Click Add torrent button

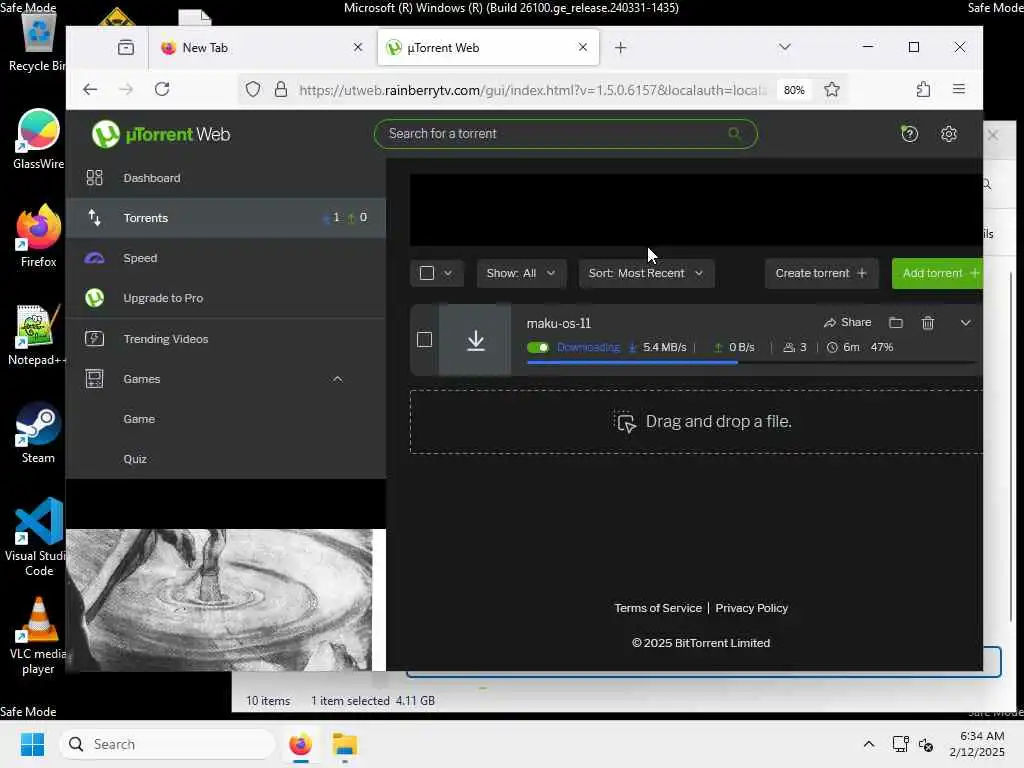click(937, 273)
